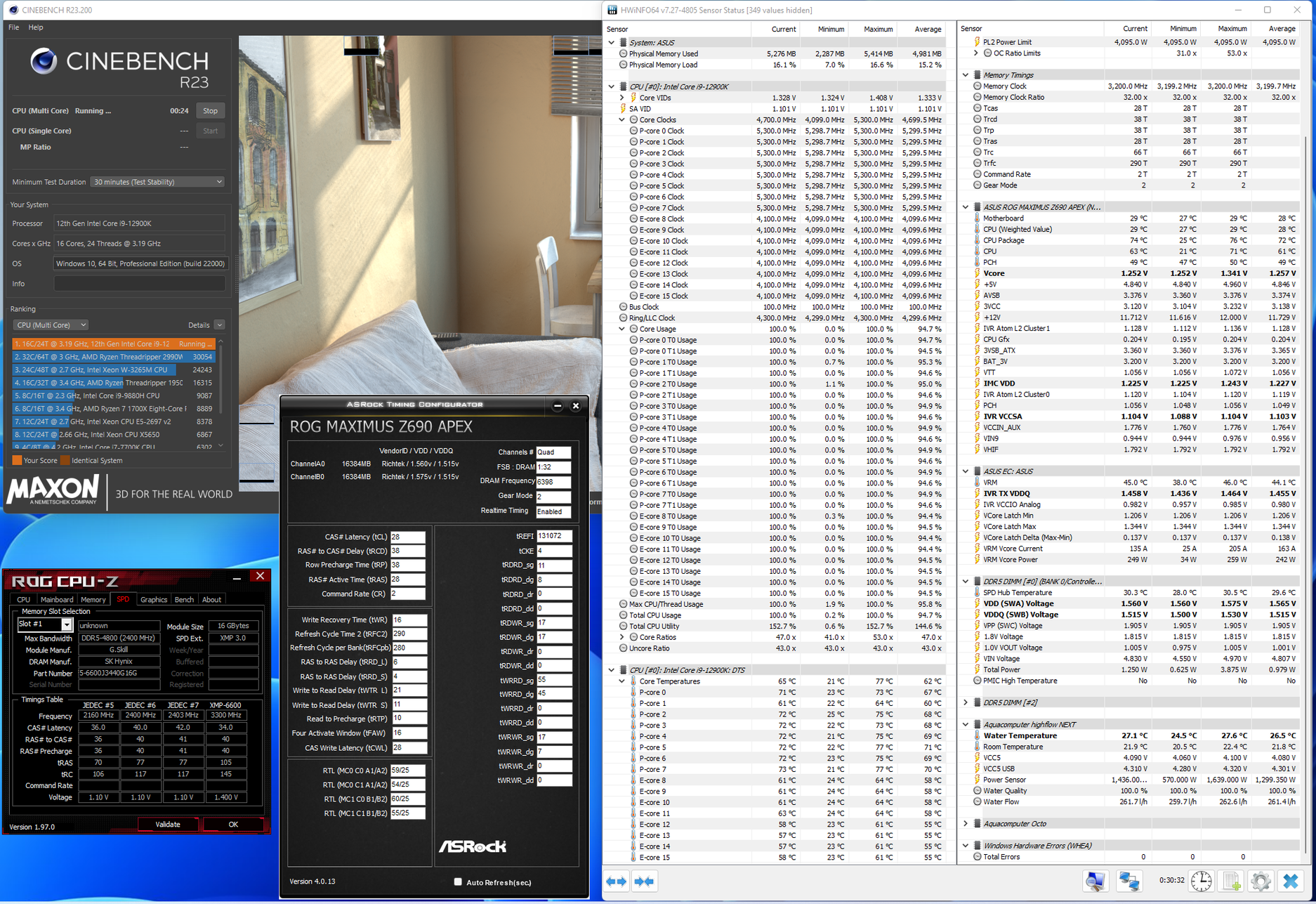Reset the HWiNFO clock timer icon
The width and height of the screenshot is (1316, 904).
[x=1202, y=881]
